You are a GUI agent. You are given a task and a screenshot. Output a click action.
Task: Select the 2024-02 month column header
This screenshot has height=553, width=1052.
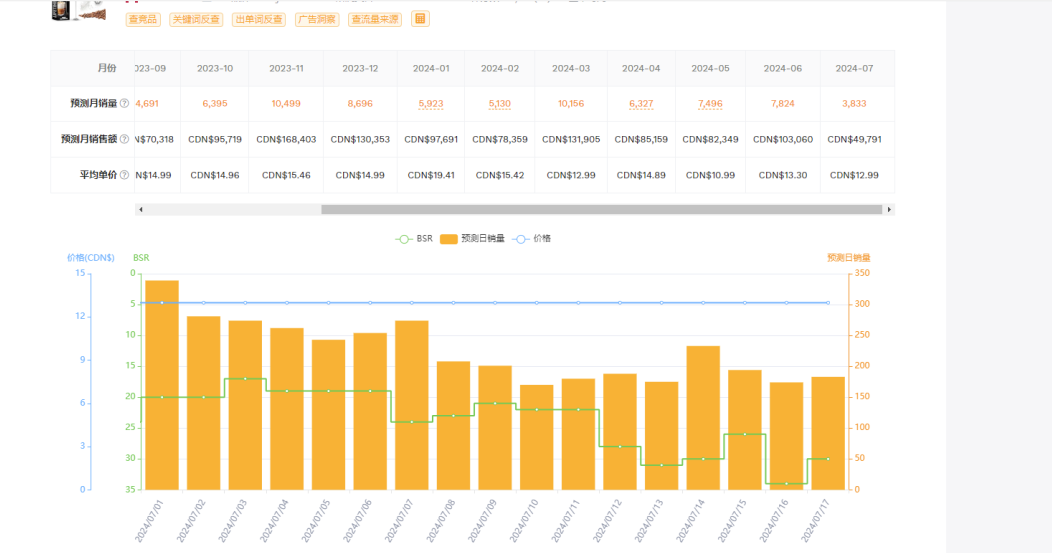point(500,68)
